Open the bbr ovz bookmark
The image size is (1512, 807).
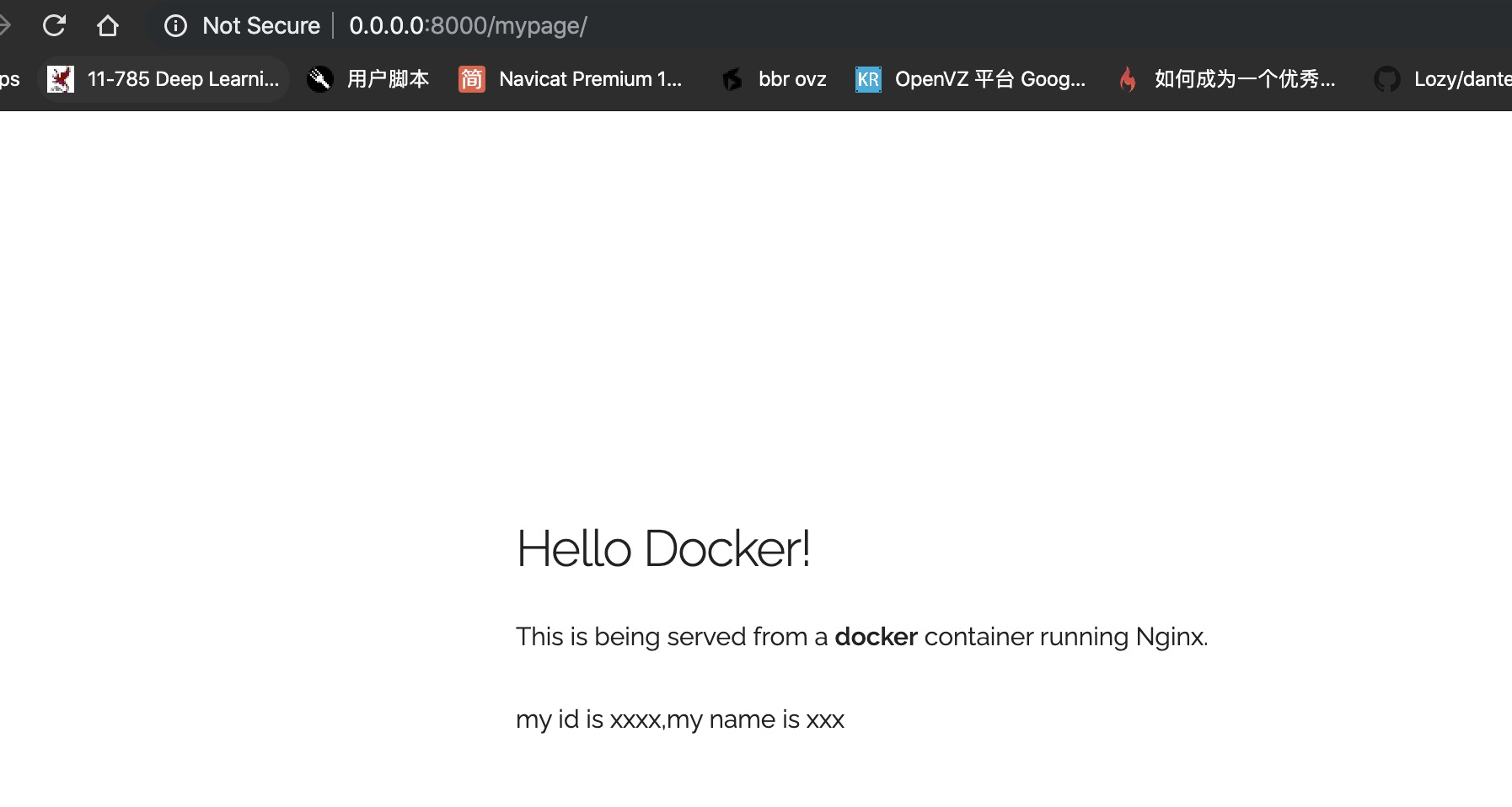pos(791,79)
